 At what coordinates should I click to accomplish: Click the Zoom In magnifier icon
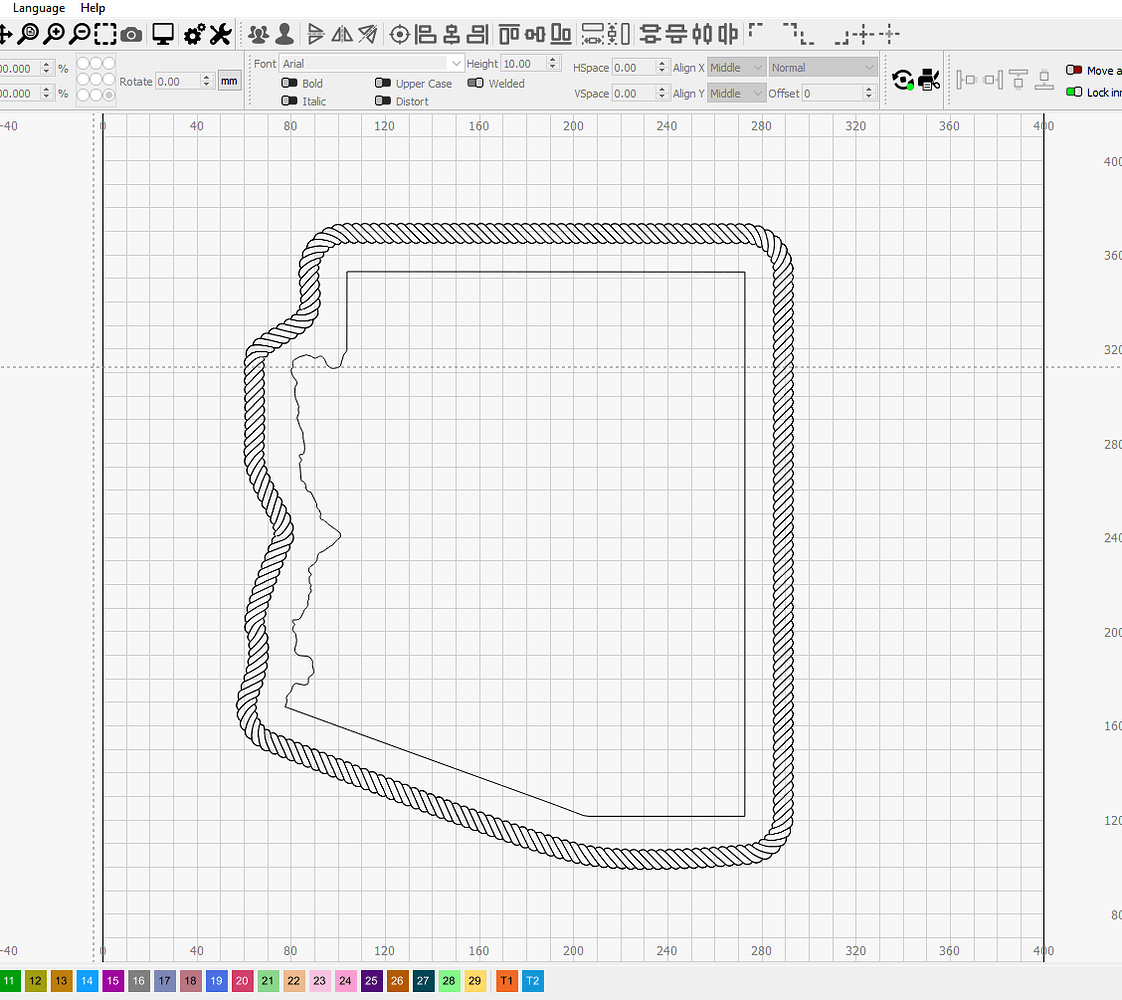(x=54, y=34)
